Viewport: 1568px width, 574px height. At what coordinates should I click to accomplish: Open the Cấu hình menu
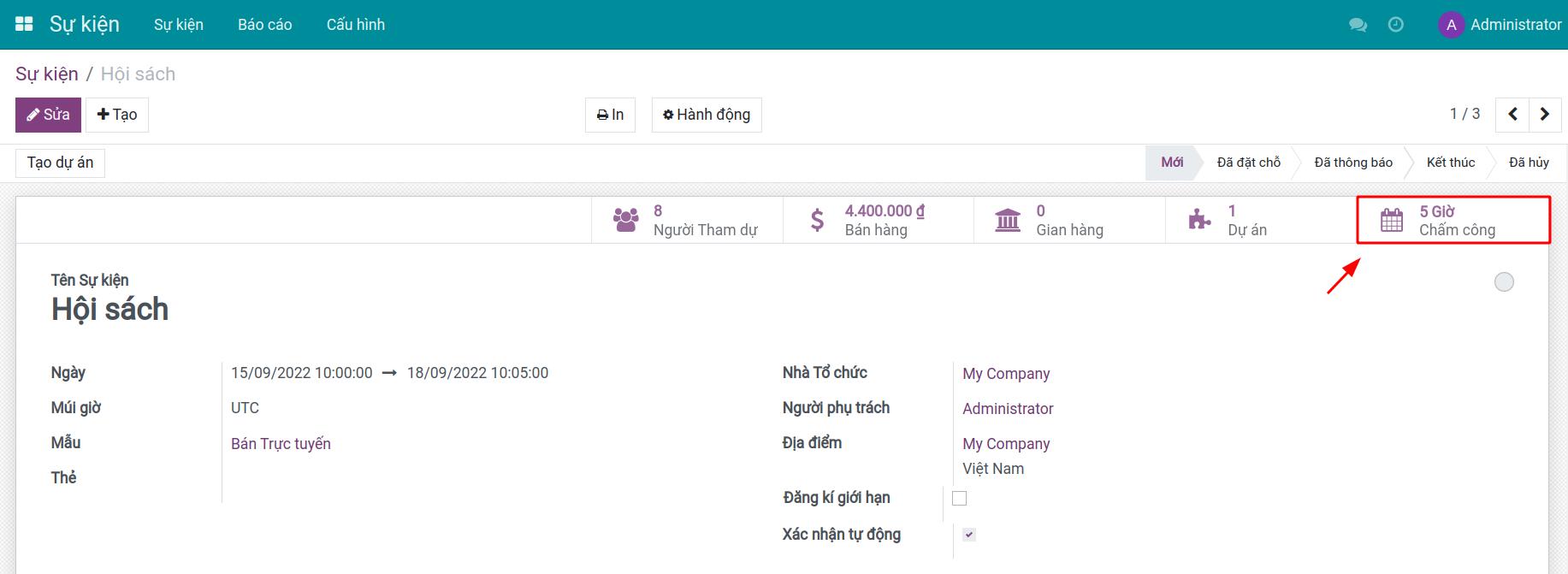pos(355,25)
